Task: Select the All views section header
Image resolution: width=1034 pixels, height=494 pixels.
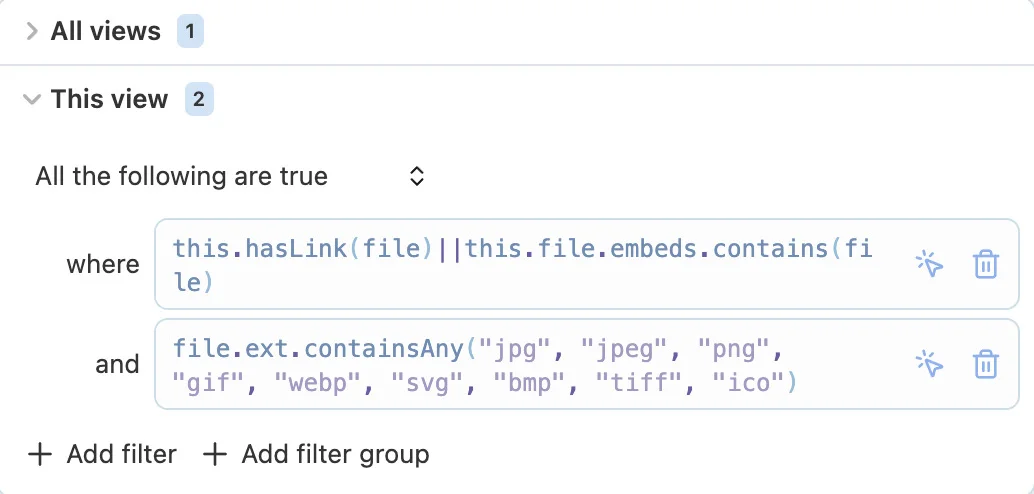Action: tap(106, 31)
